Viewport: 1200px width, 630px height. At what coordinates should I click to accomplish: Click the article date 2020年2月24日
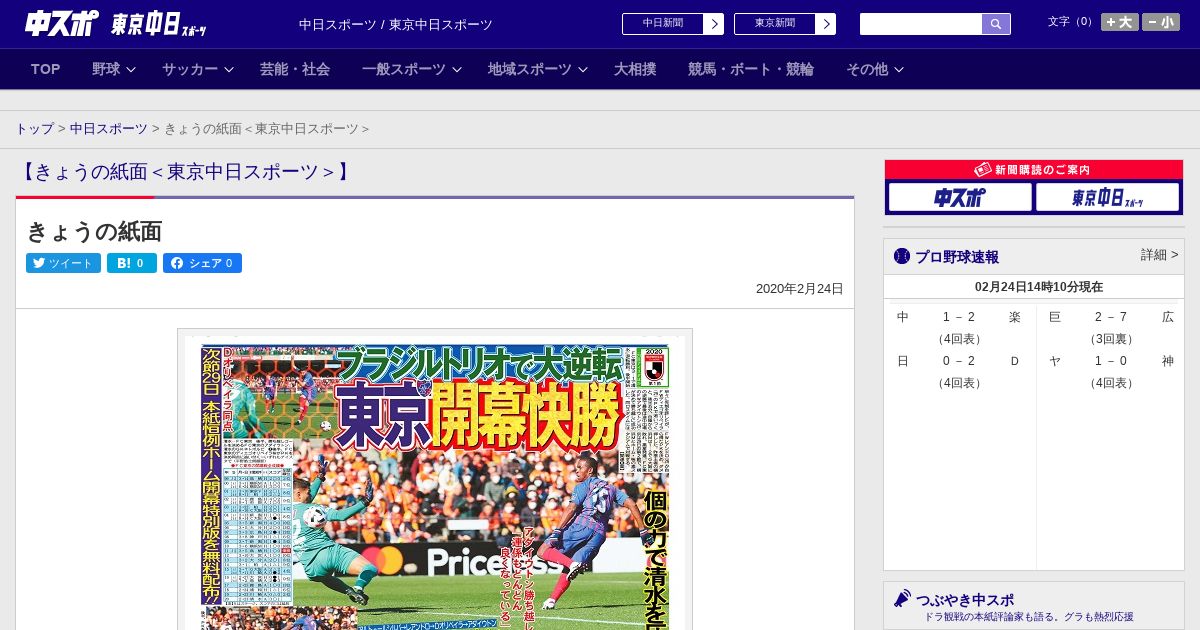pyautogui.click(x=800, y=289)
